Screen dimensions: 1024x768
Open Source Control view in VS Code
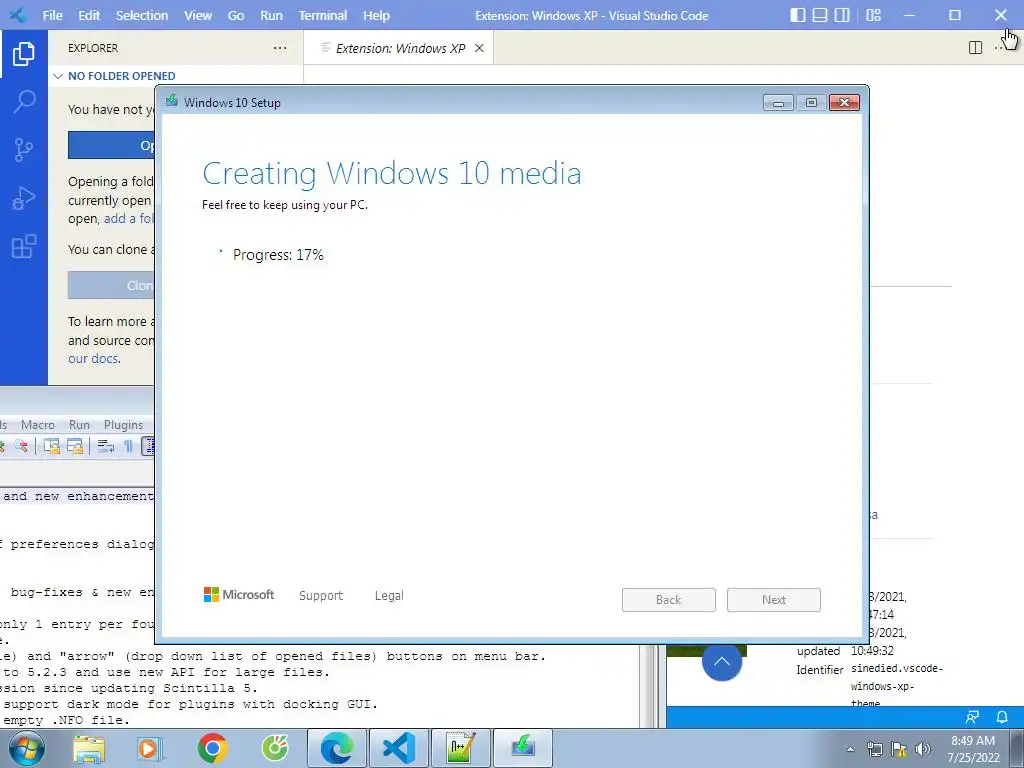click(24, 150)
